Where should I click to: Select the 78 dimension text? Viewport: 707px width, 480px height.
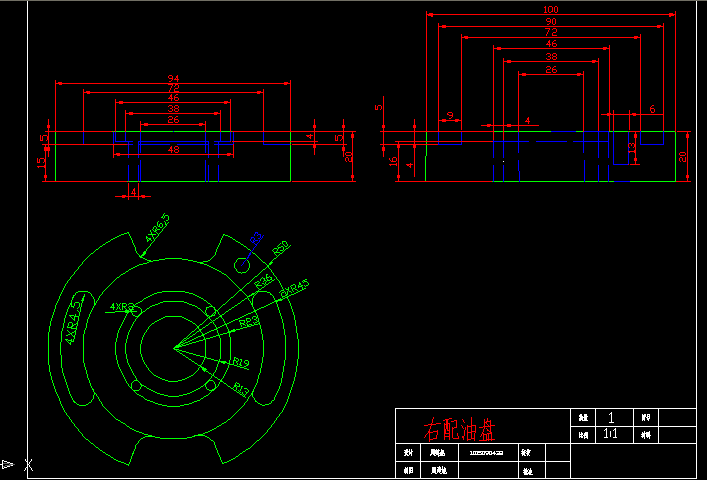click(173, 88)
